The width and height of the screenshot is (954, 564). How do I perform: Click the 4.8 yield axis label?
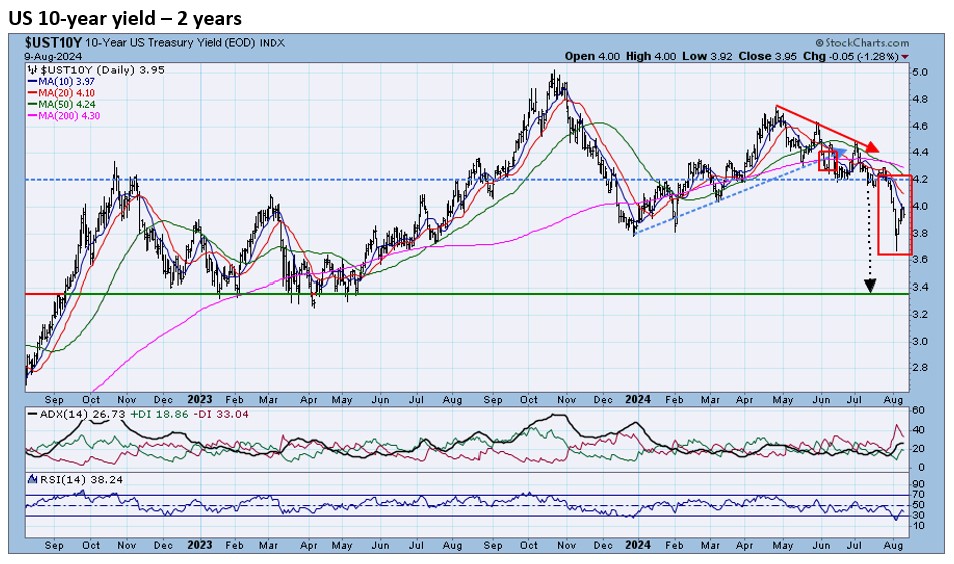(921, 99)
